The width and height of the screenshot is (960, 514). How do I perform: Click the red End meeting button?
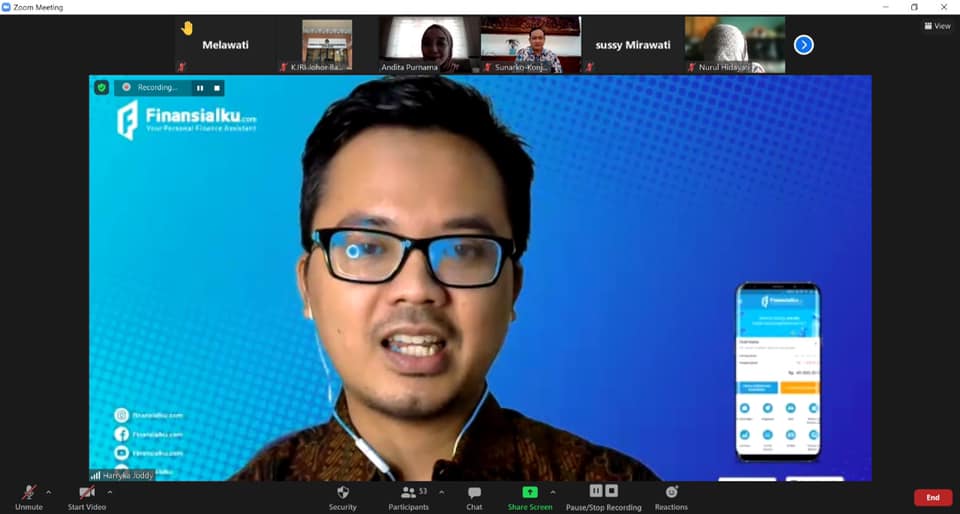point(932,497)
